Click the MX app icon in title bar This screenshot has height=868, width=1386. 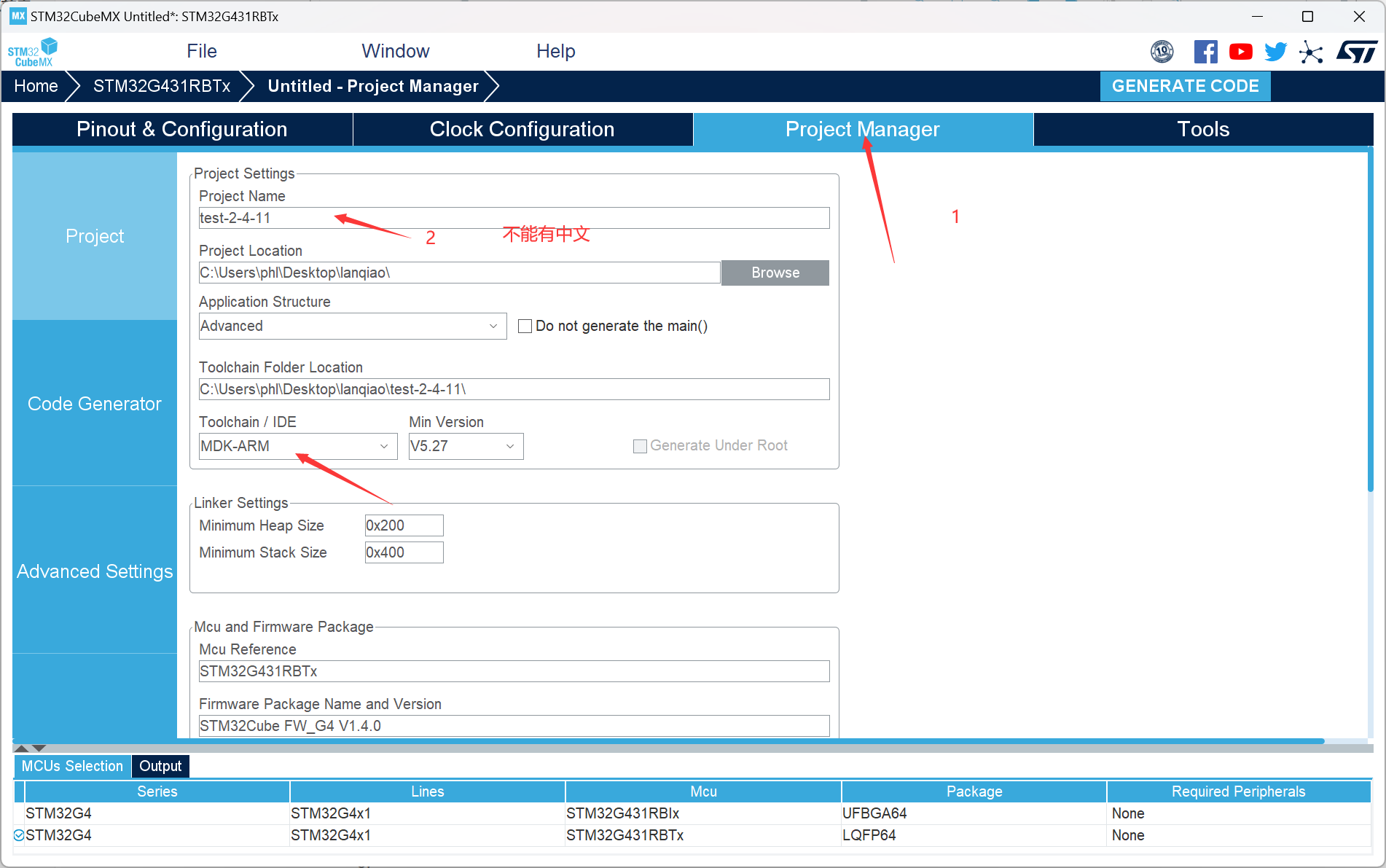[18, 16]
